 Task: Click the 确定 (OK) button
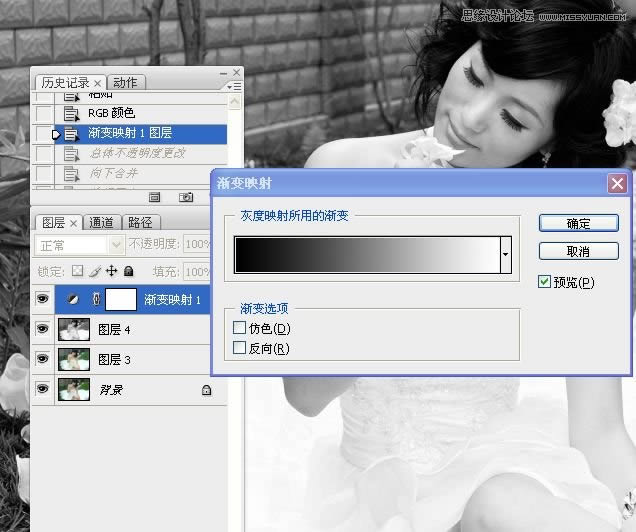(578, 223)
